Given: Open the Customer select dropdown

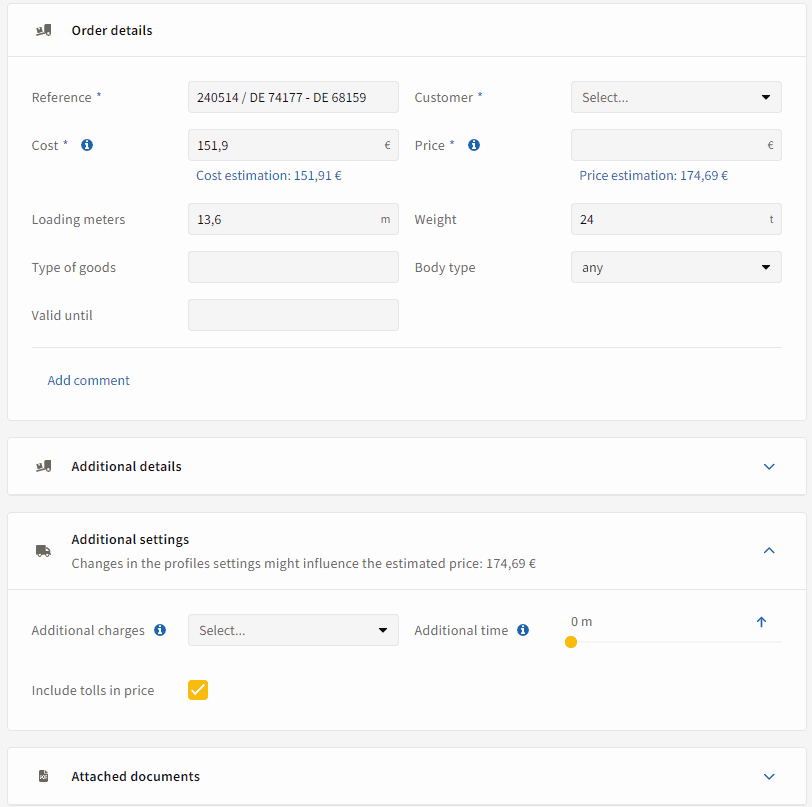Looking at the screenshot, I should click(x=676, y=97).
